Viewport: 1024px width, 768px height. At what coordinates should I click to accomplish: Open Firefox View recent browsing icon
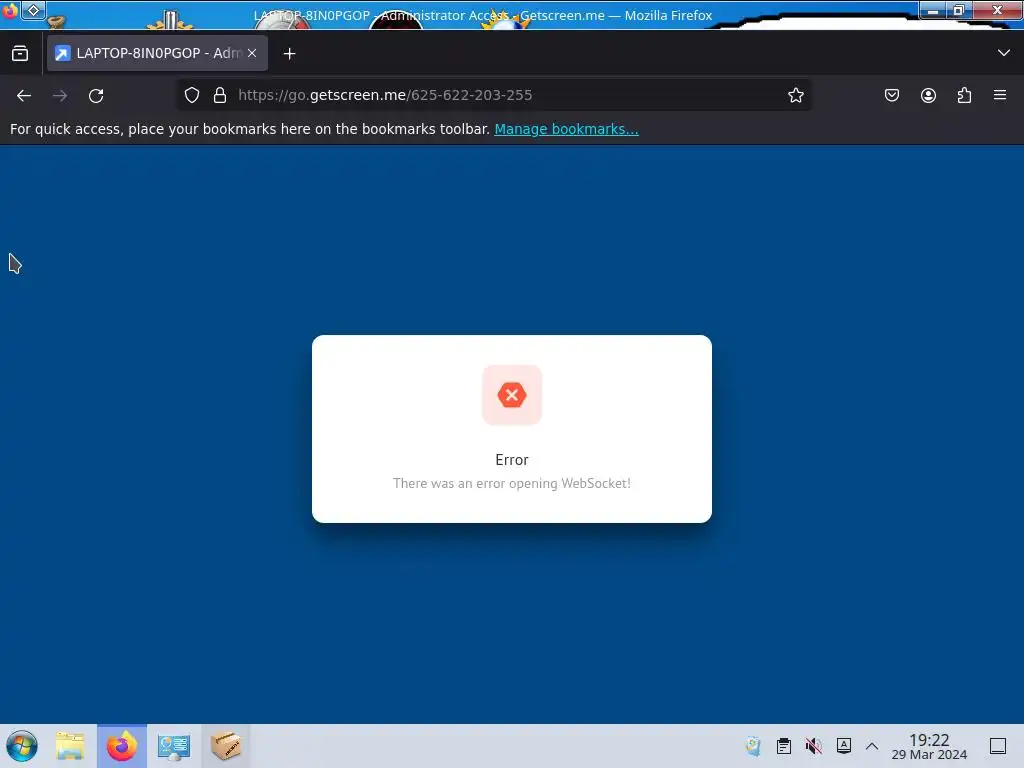coord(20,53)
